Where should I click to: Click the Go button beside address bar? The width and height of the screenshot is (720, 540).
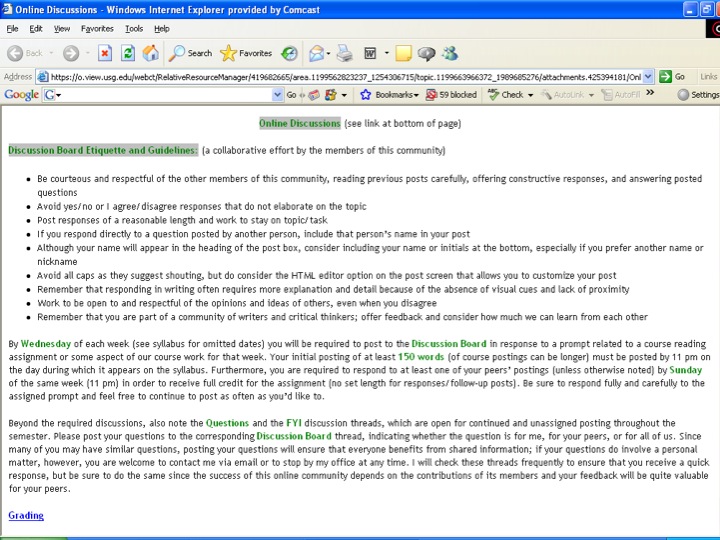(x=672, y=76)
